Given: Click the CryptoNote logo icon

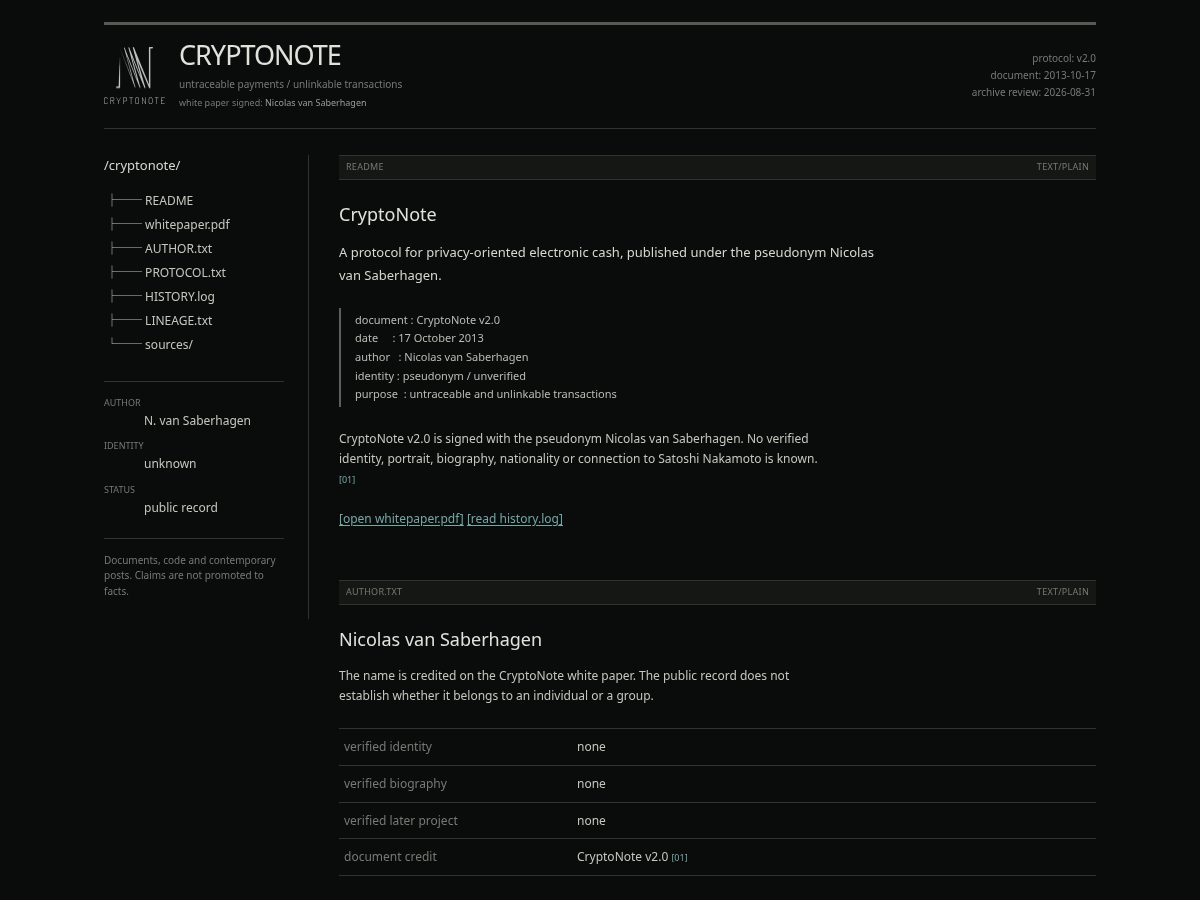Looking at the screenshot, I should click(x=135, y=75).
